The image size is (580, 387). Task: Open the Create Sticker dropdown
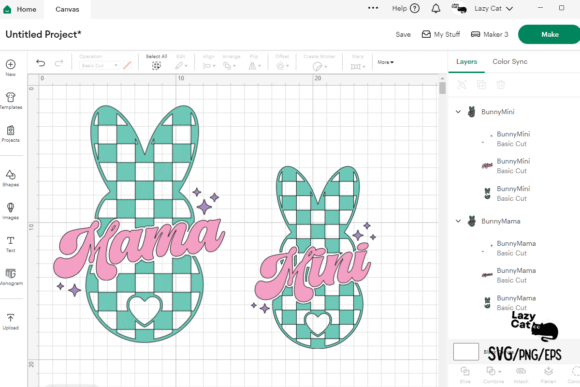tap(320, 66)
